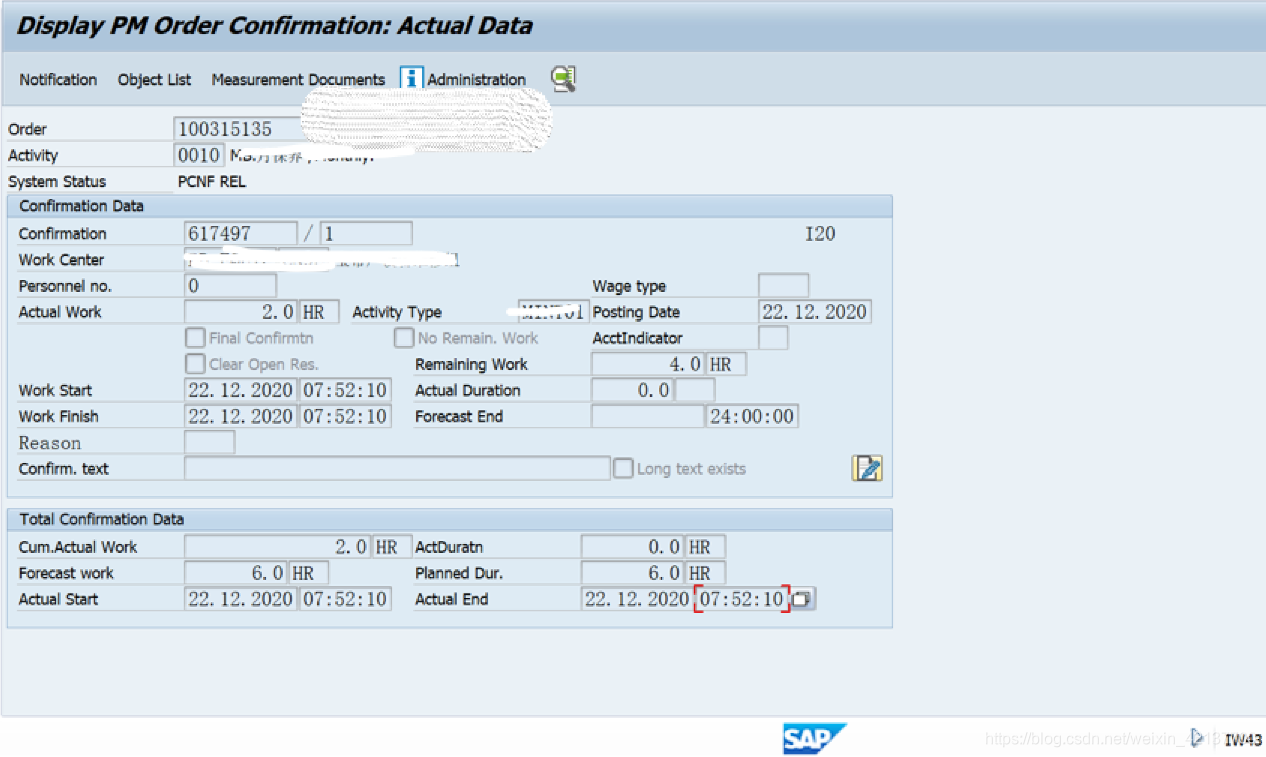The width and height of the screenshot is (1266, 757).
Task: Click the Total Confirmation Data group header
Action: [450, 520]
